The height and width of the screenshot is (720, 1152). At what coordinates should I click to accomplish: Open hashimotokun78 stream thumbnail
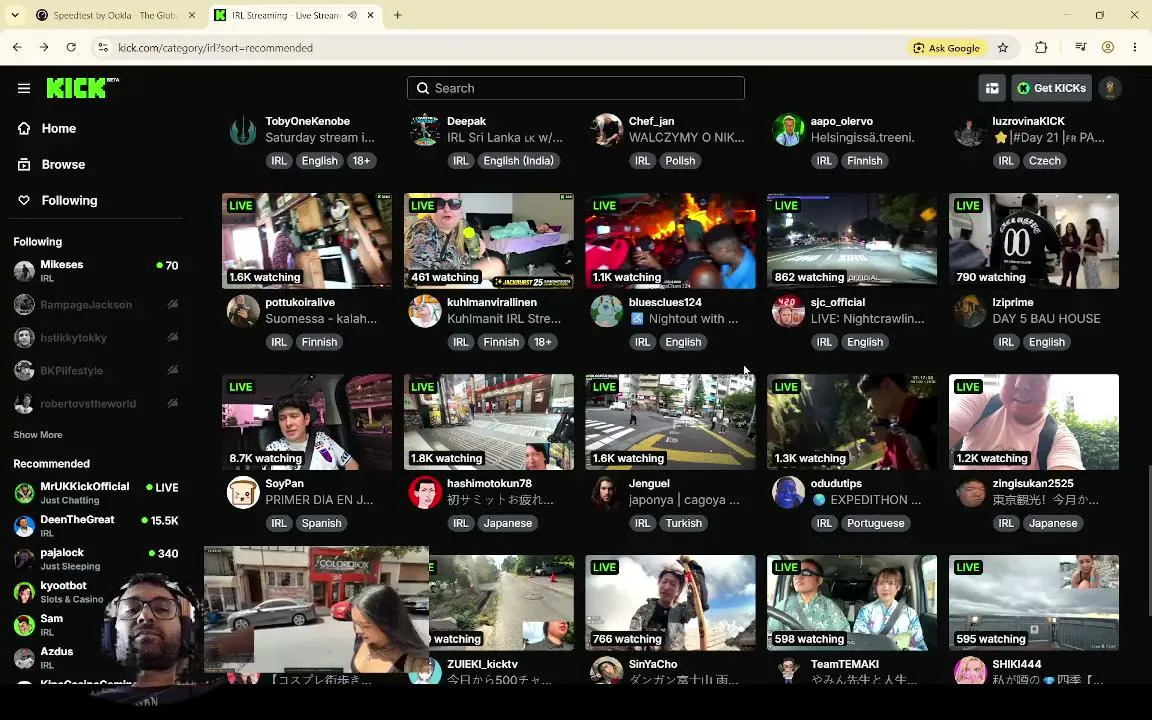[489, 422]
